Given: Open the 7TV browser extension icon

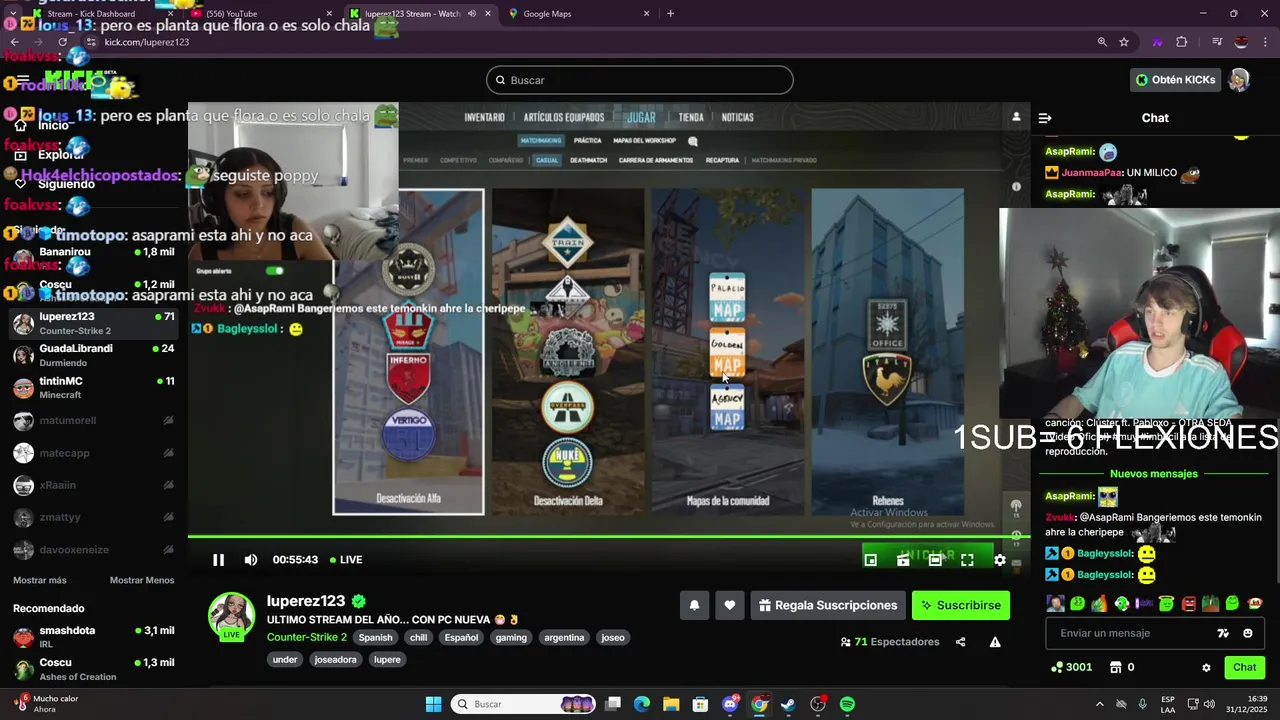Looking at the screenshot, I should click(x=1158, y=42).
